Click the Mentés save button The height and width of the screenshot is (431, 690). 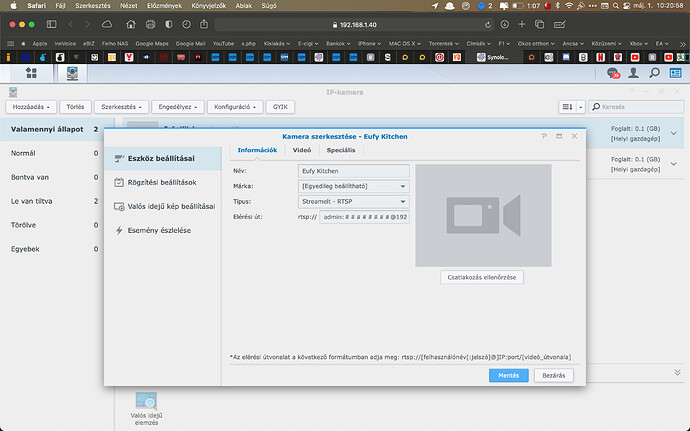508,375
